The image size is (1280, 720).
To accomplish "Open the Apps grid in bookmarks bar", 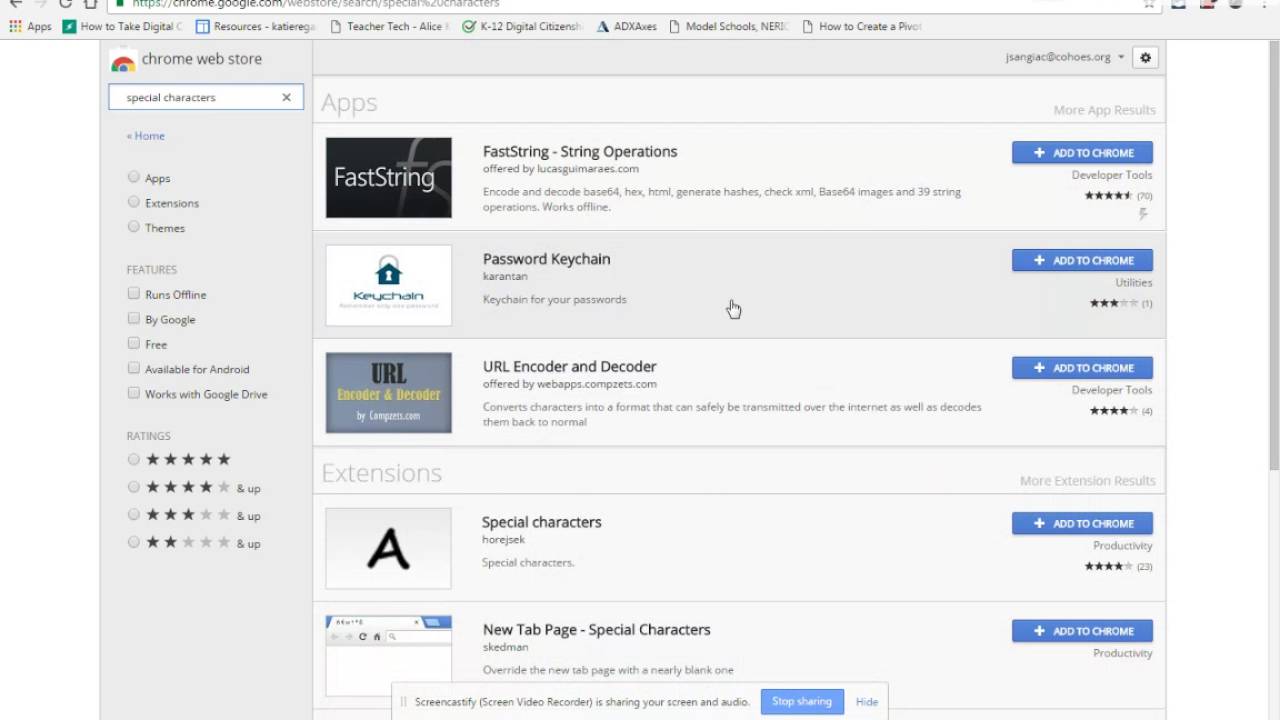I will point(30,26).
